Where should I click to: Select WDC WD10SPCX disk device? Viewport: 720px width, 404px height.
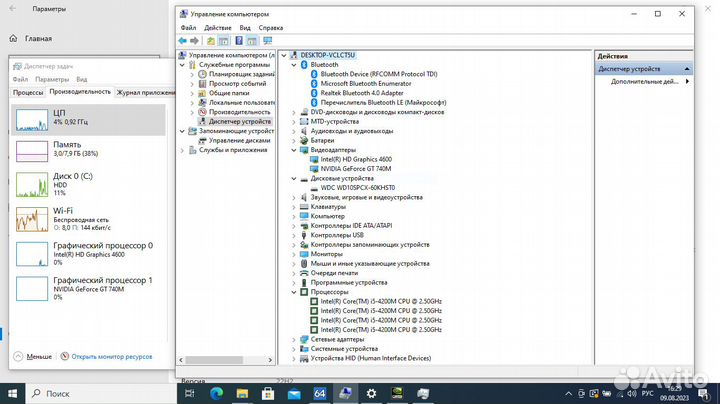click(358, 188)
